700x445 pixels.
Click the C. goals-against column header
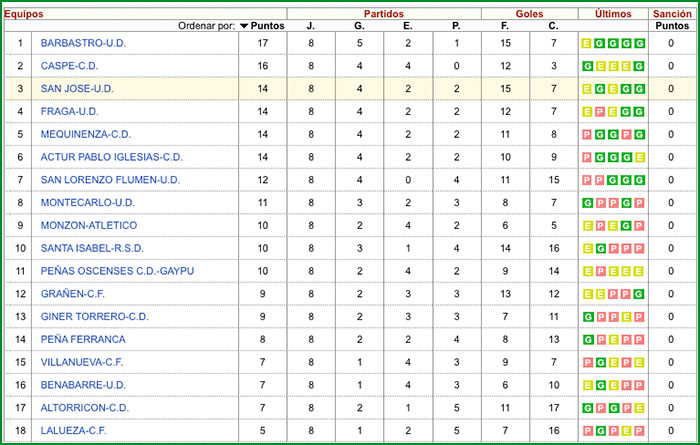click(x=553, y=26)
